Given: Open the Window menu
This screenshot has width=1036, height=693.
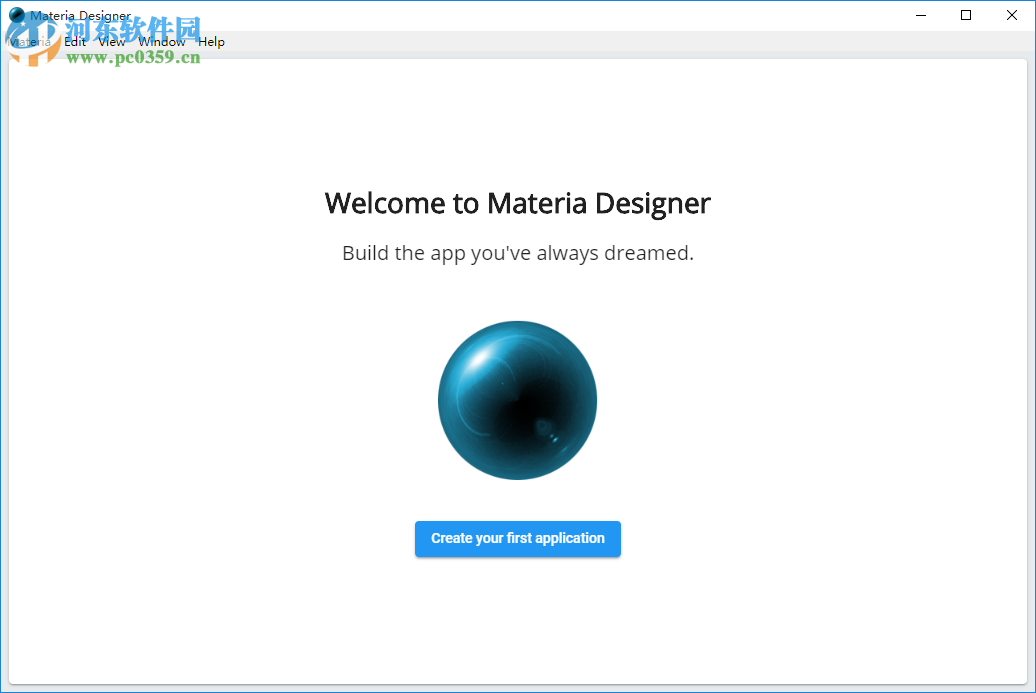Looking at the screenshot, I should point(161,41).
